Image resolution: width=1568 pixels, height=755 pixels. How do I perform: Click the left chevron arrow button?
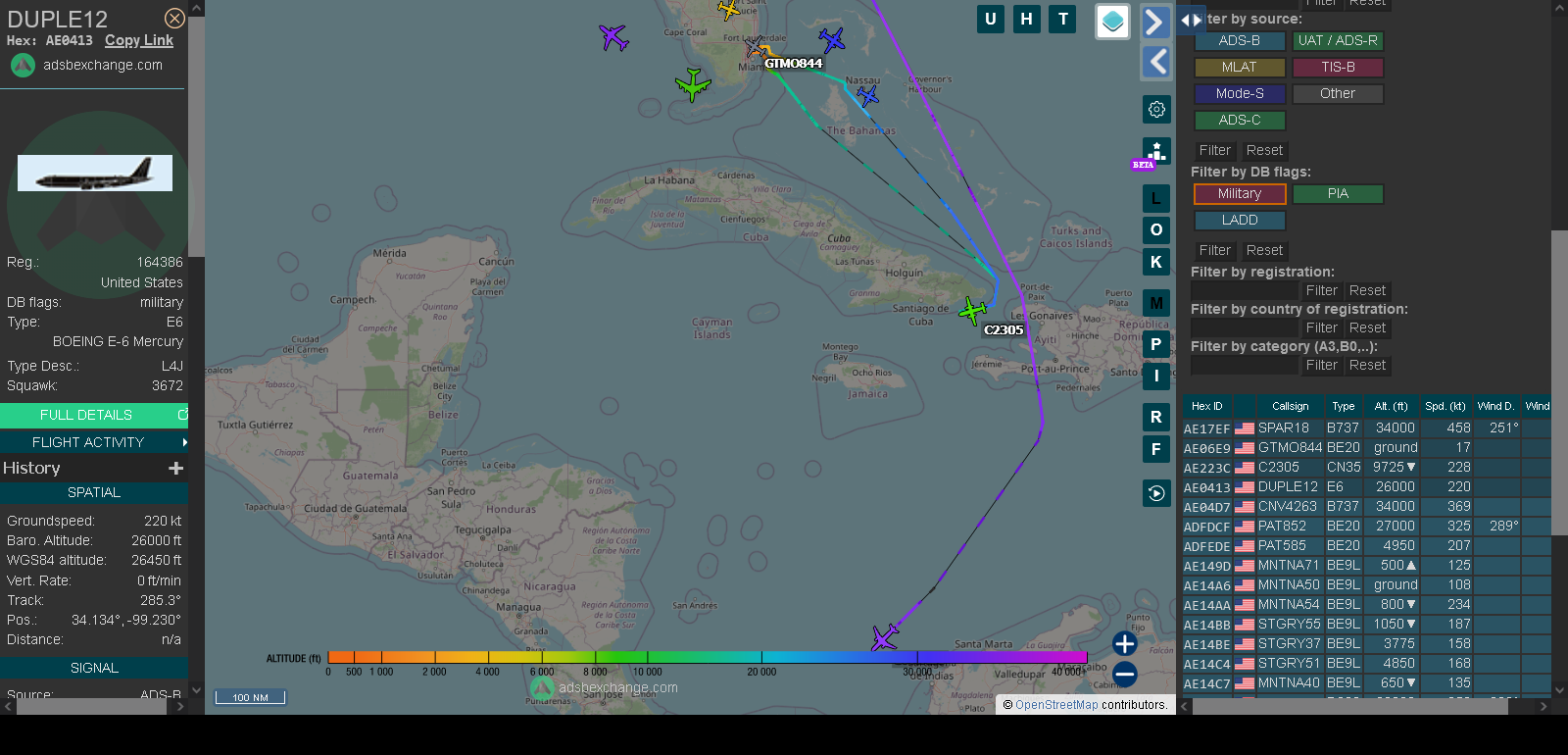point(1155,62)
